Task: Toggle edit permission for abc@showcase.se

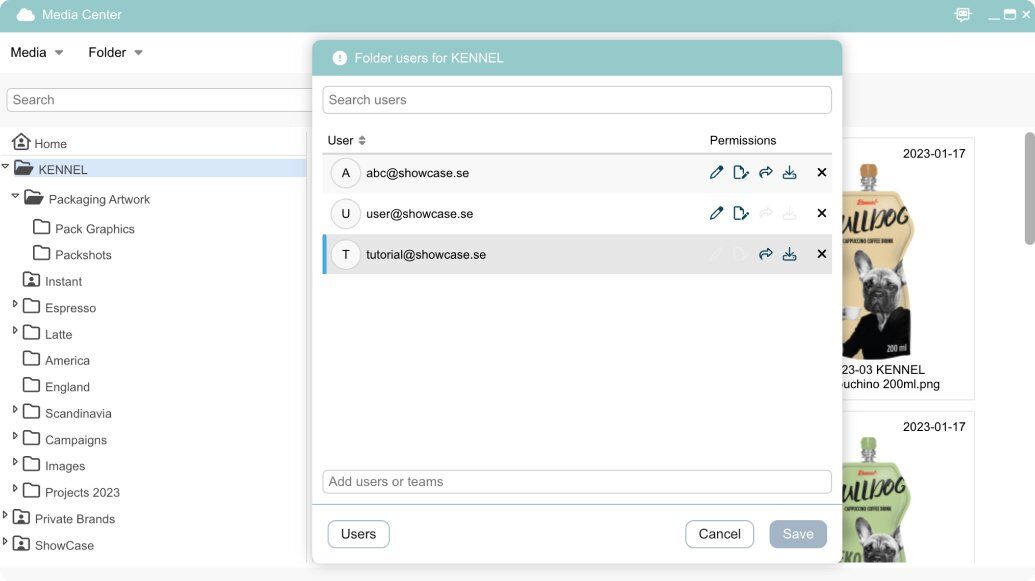Action: pos(716,173)
